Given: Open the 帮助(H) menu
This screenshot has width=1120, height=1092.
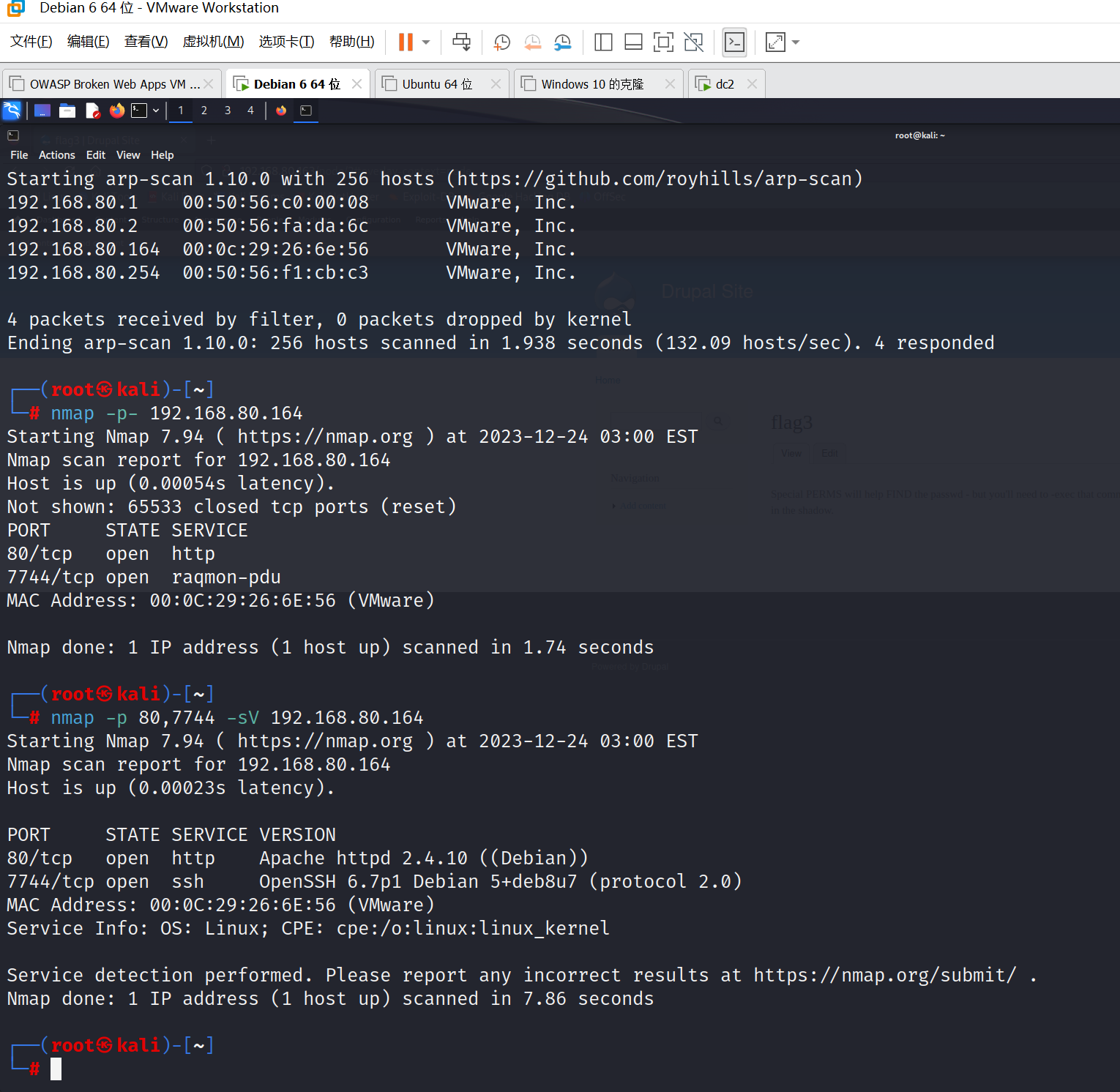Looking at the screenshot, I should pyautogui.click(x=351, y=42).
